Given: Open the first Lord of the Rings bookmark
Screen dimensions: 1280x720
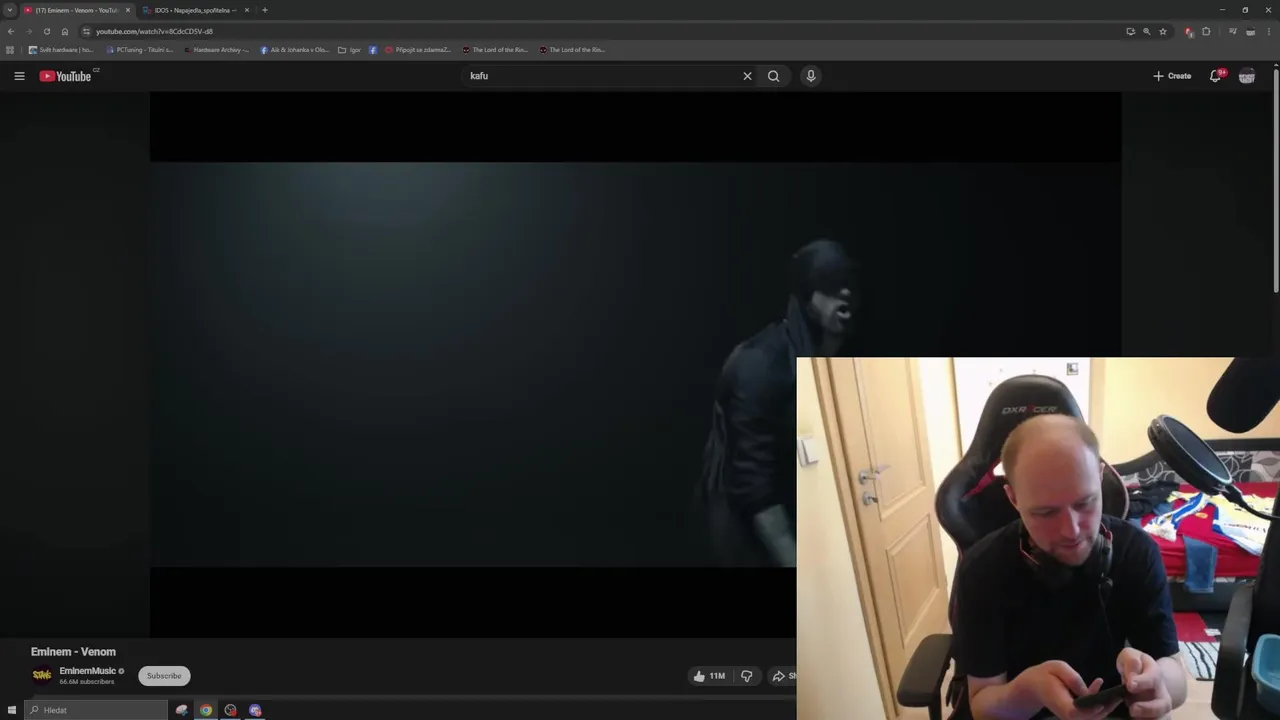Looking at the screenshot, I should click(x=494, y=50).
